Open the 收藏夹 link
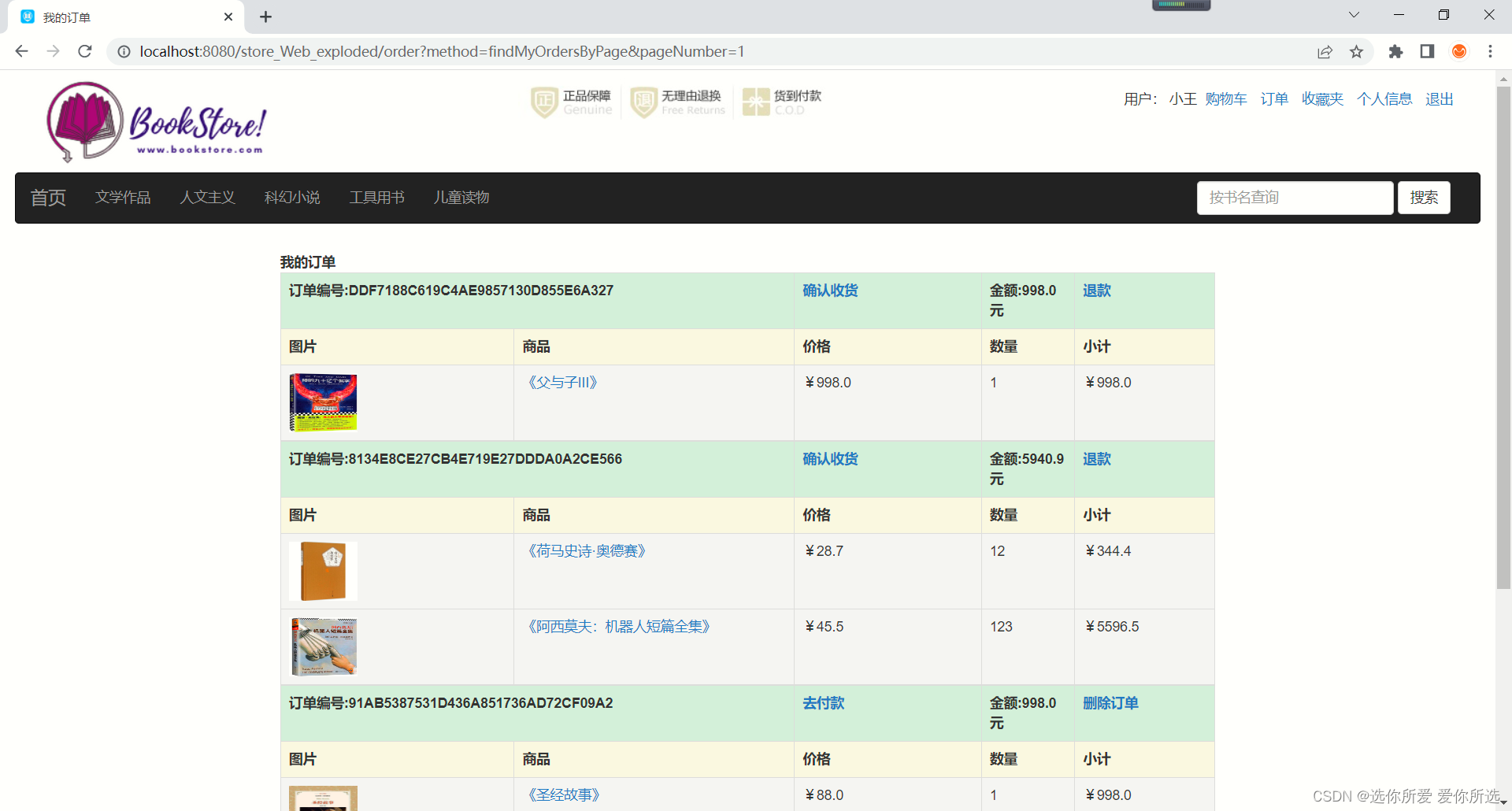The image size is (1512, 811). pyautogui.click(x=1322, y=99)
